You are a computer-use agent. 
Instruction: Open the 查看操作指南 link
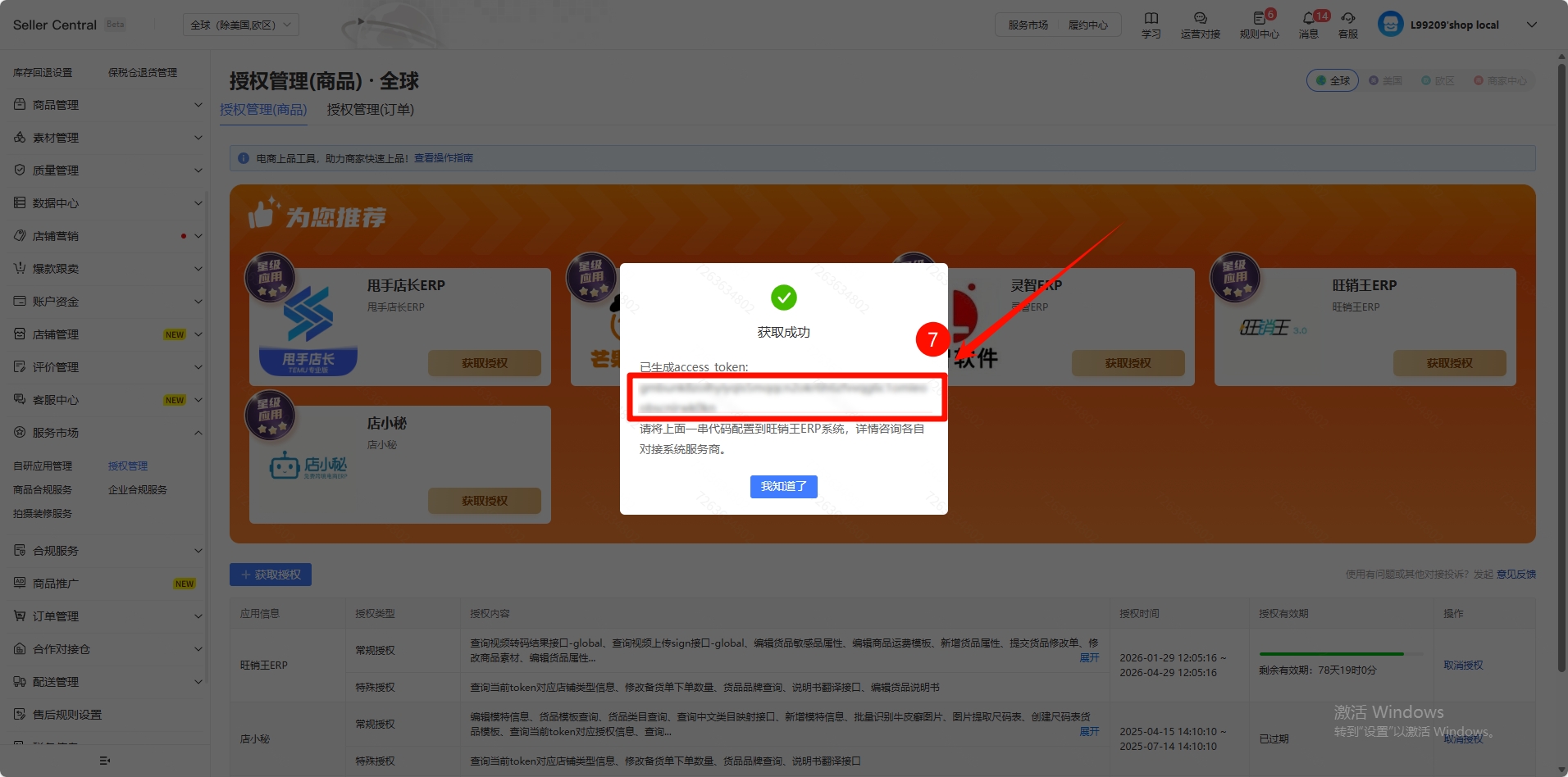tap(443, 158)
